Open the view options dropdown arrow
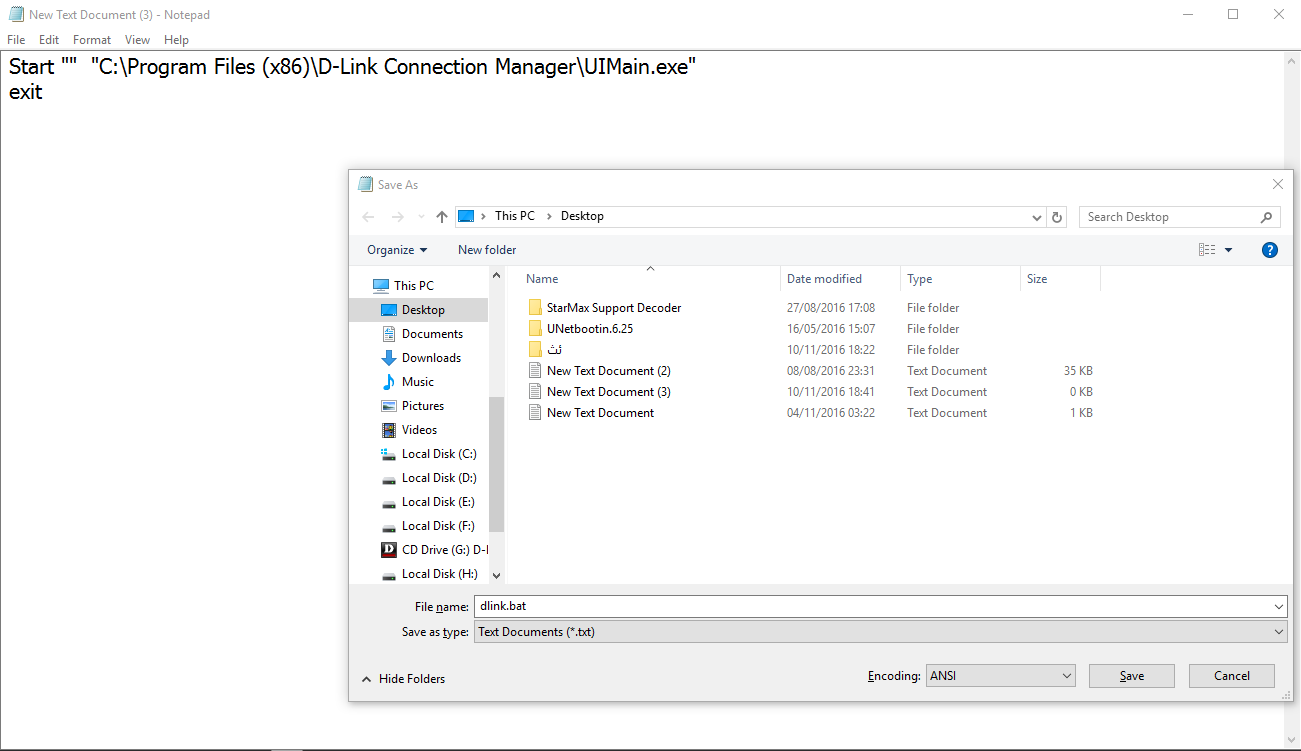The height and width of the screenshot is (751, 1301). click(1229, 250)
